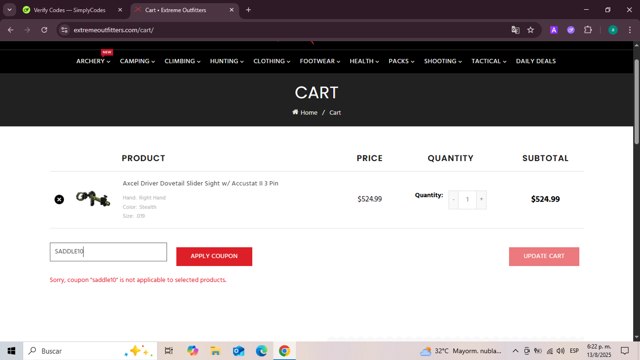This screenshot has height=360, width=640.
Task: Expand the CAMPING menu
Action: tap(137, 61)
